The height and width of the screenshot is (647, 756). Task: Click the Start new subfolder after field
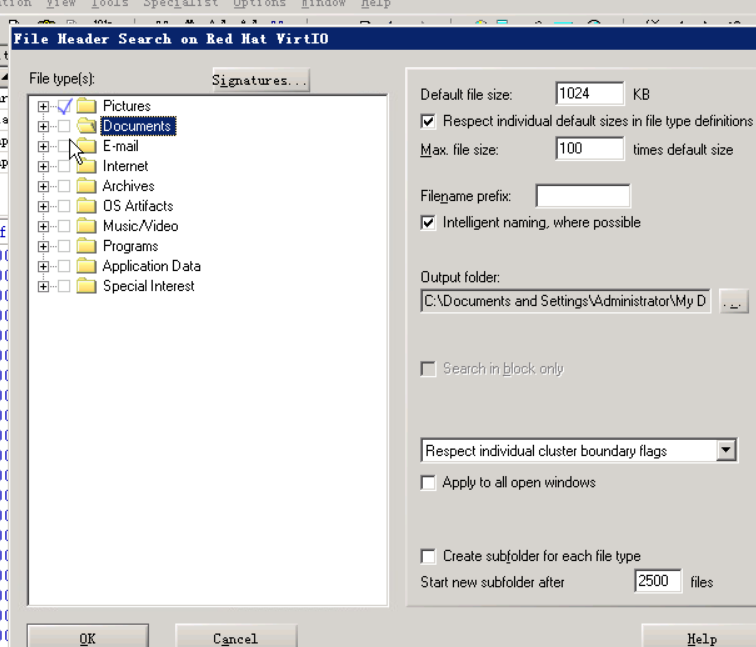(658, 581)
